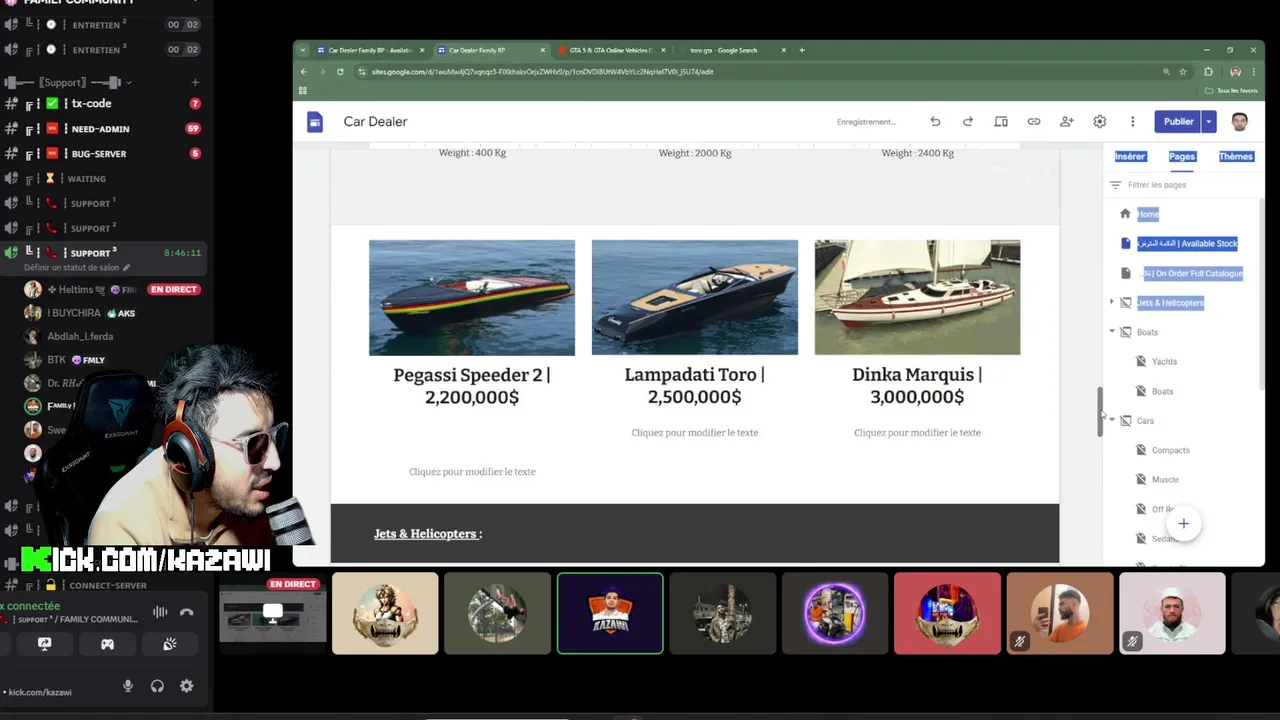
Task: Open Chrome tab search dropdown
Action: (x=303, y=50)
